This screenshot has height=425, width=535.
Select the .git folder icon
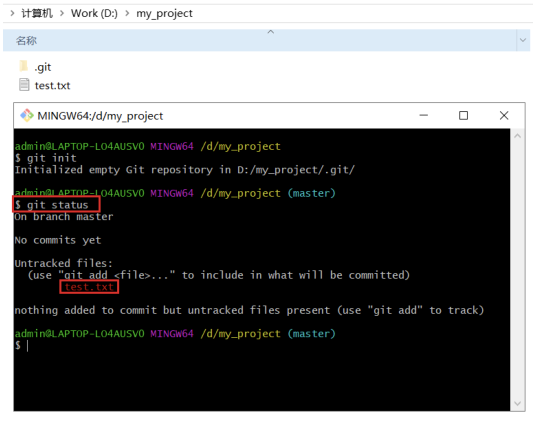coord(24,66)
